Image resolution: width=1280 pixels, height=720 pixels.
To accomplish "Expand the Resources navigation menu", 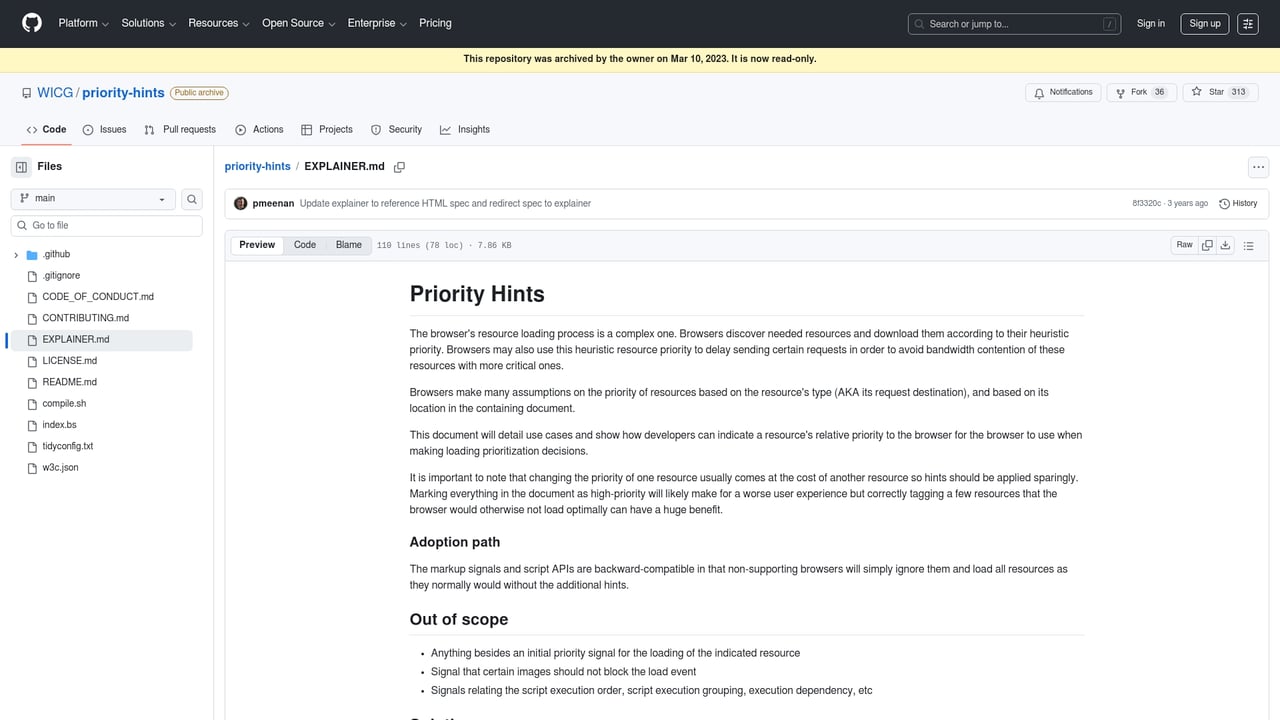I will pyautogui.click(x=217, y=23).
